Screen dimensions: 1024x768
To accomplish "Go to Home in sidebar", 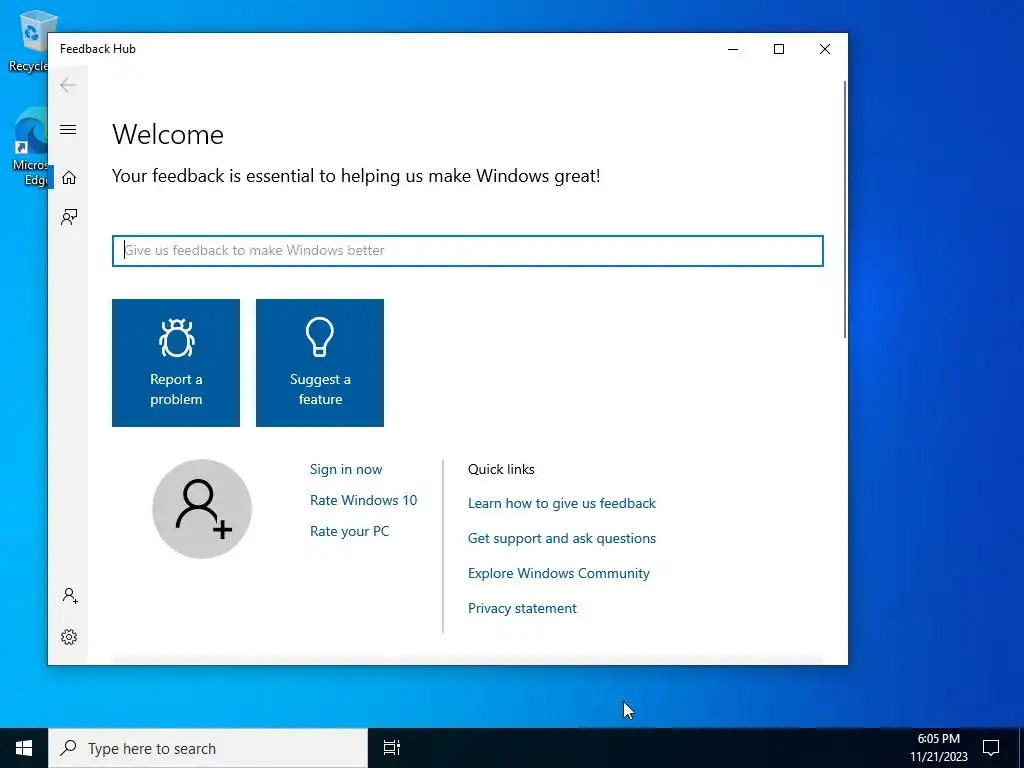I will pos(69,178).
